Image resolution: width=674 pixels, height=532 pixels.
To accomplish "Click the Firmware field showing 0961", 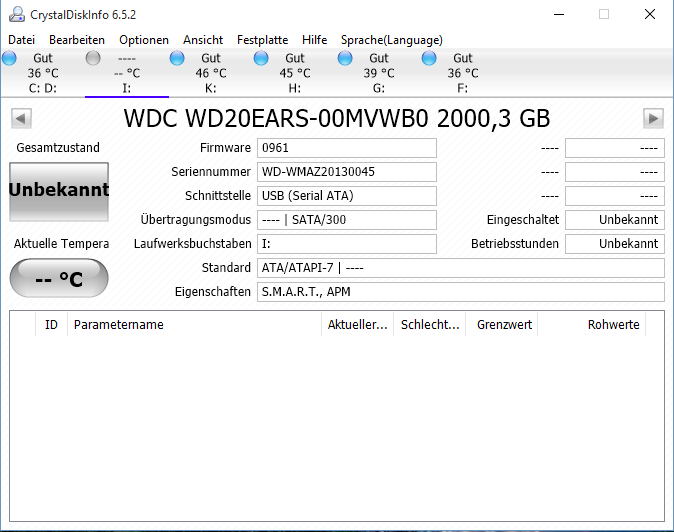I will [x=347, y=148].
